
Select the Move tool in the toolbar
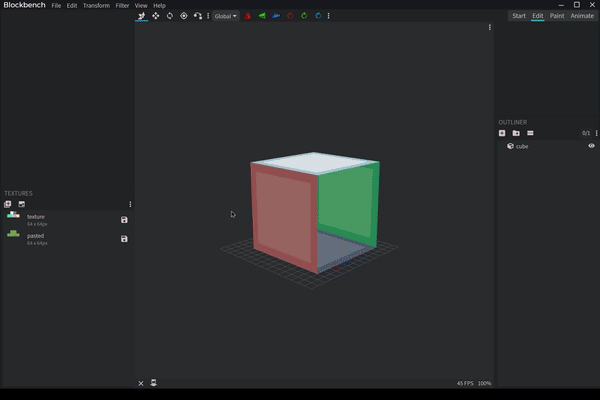pos(142,16)
